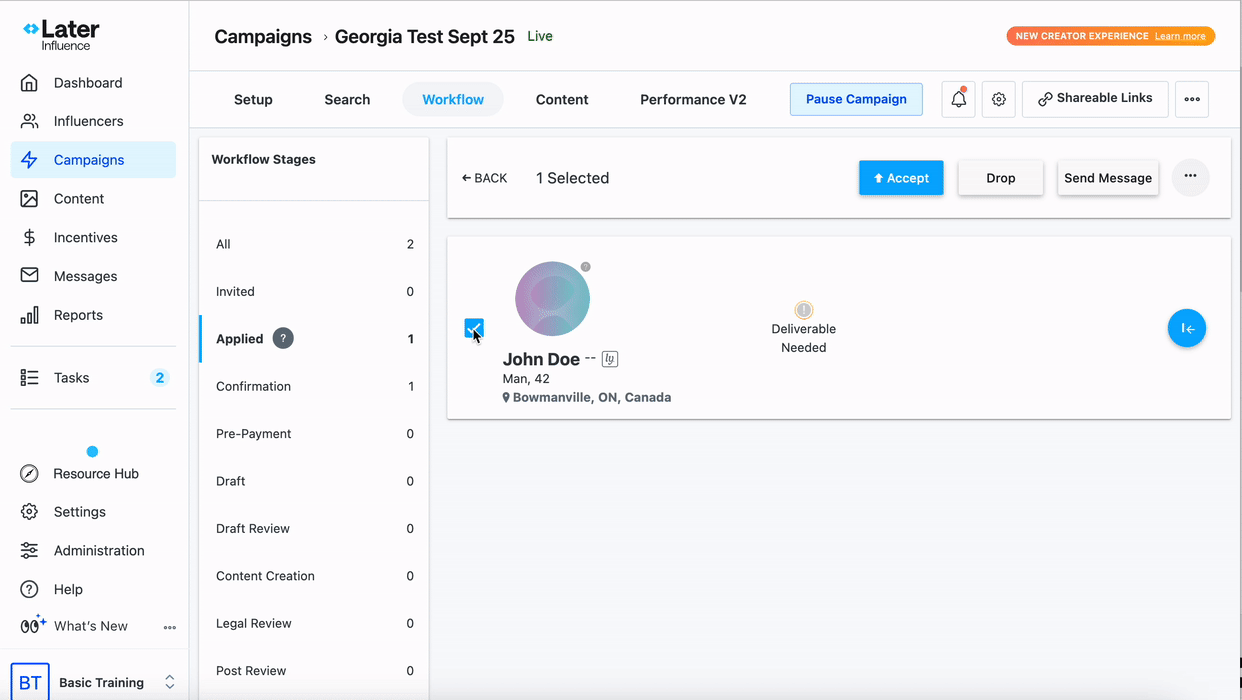Click the blue Accept button
1242x700 pixels.
[x=900, y=178]
